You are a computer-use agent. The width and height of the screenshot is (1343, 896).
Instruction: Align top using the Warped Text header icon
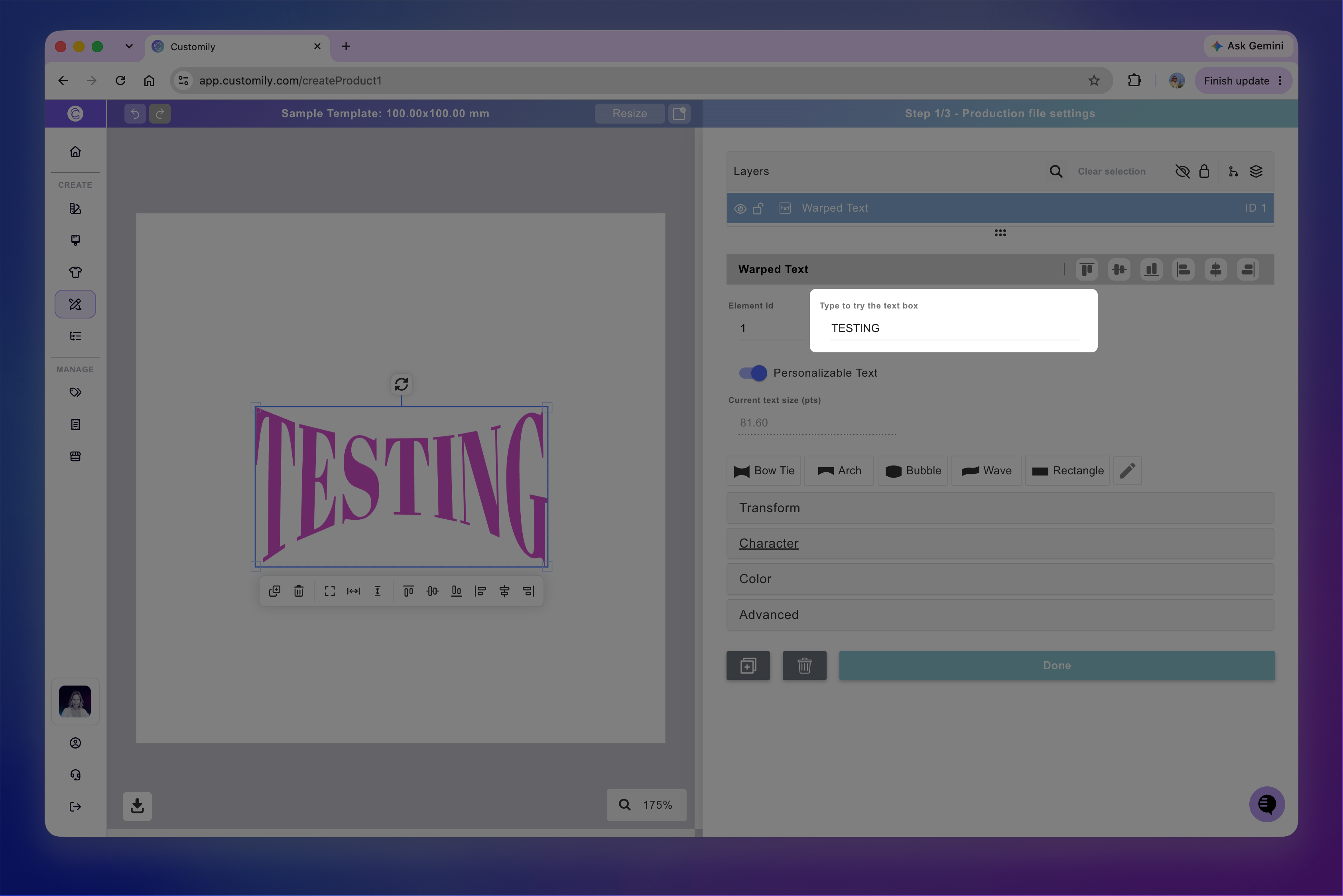(x=1087, y=269)
